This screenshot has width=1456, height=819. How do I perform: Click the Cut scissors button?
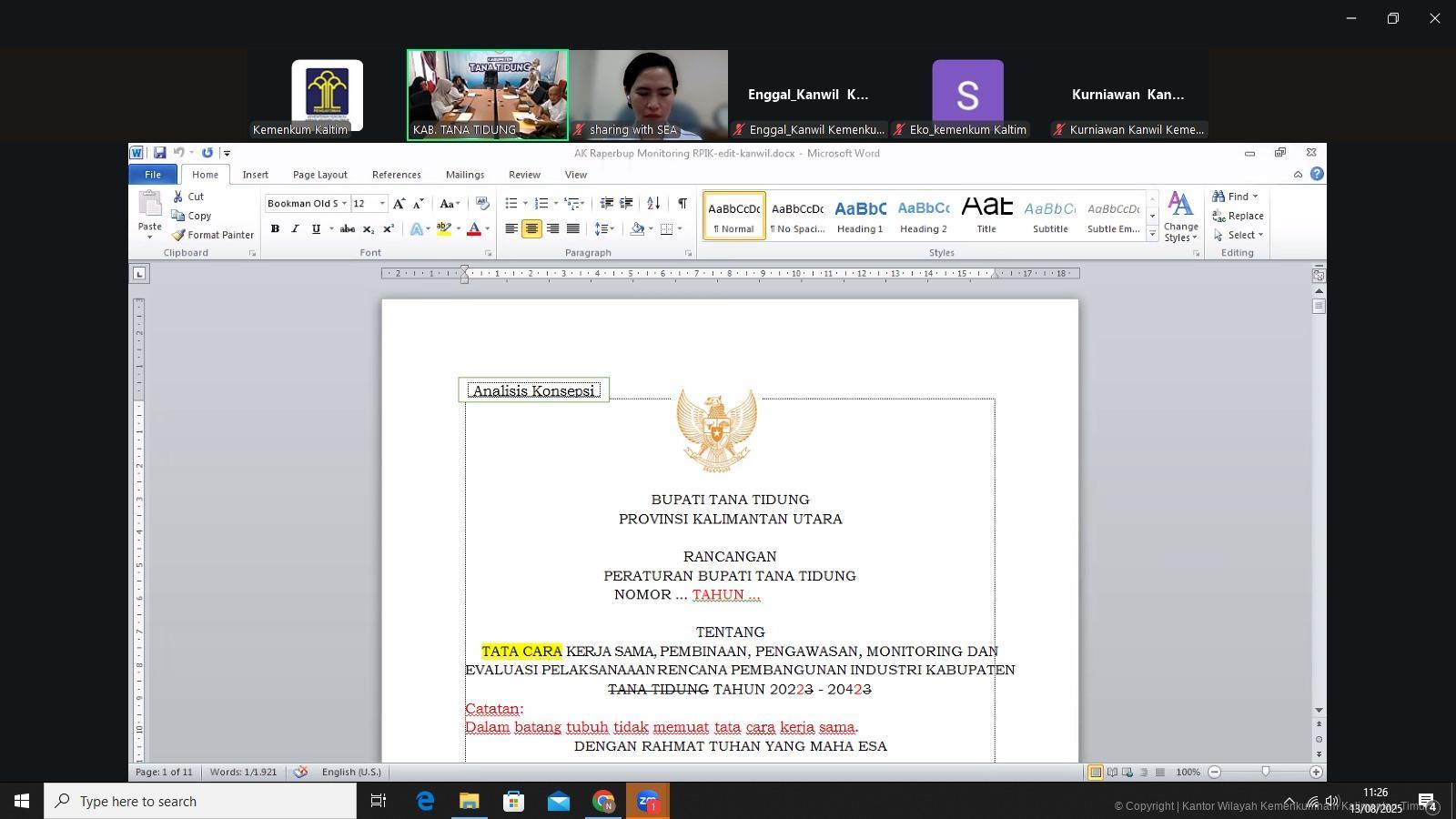click(187, 197)
